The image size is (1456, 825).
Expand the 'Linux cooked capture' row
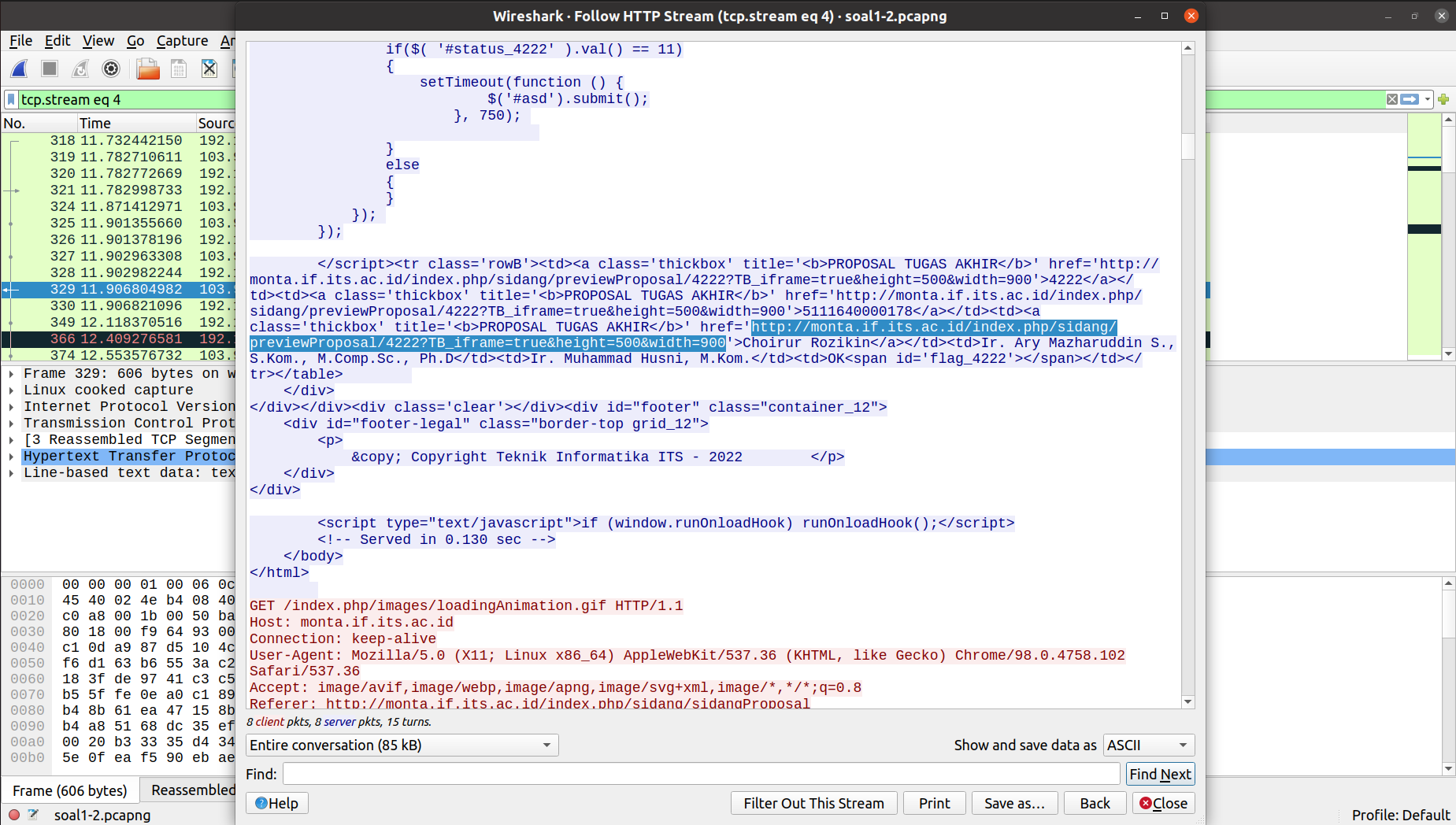pyautogui.click(x=11, y=390)
